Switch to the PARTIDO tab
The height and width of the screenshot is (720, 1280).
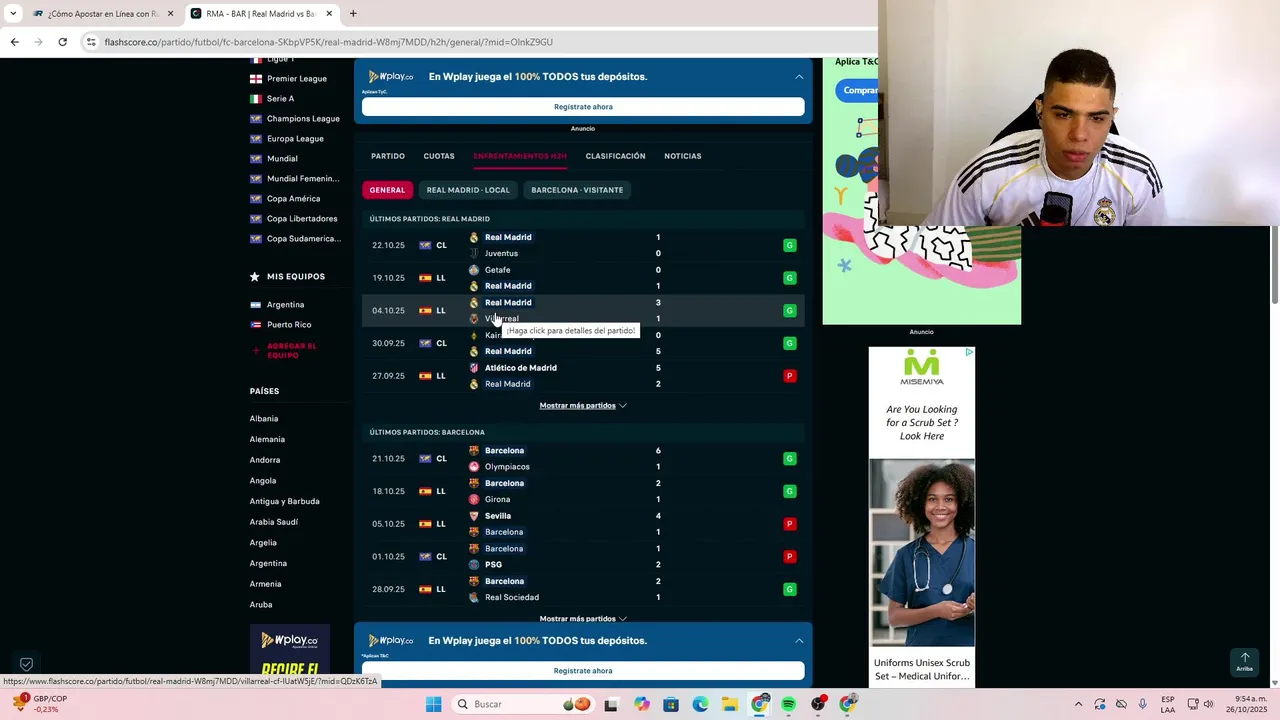pyautogui.click(x=388, y=156)
